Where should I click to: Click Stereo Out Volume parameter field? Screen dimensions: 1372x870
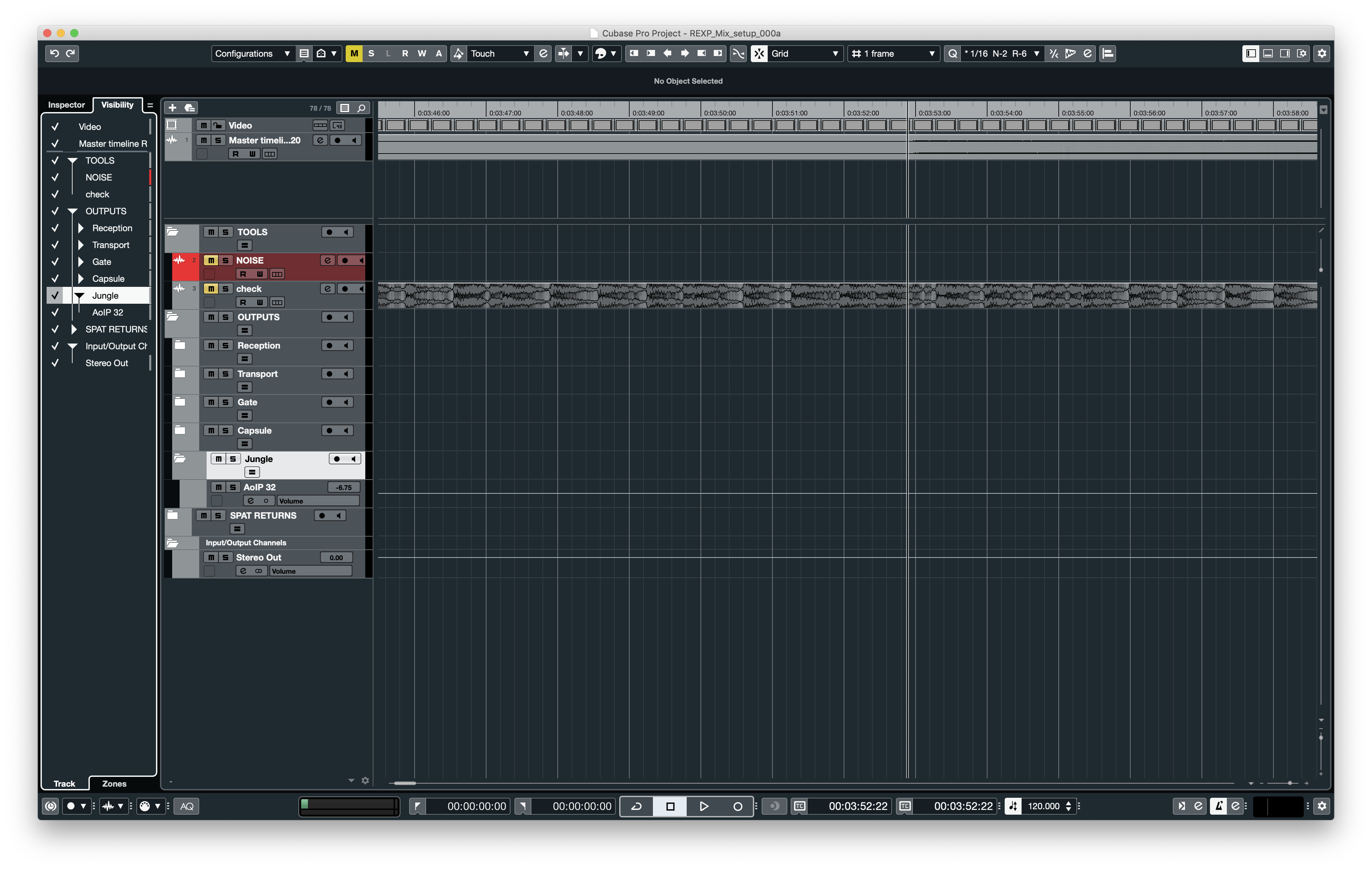pyautogui.click(x=311, y=571)
